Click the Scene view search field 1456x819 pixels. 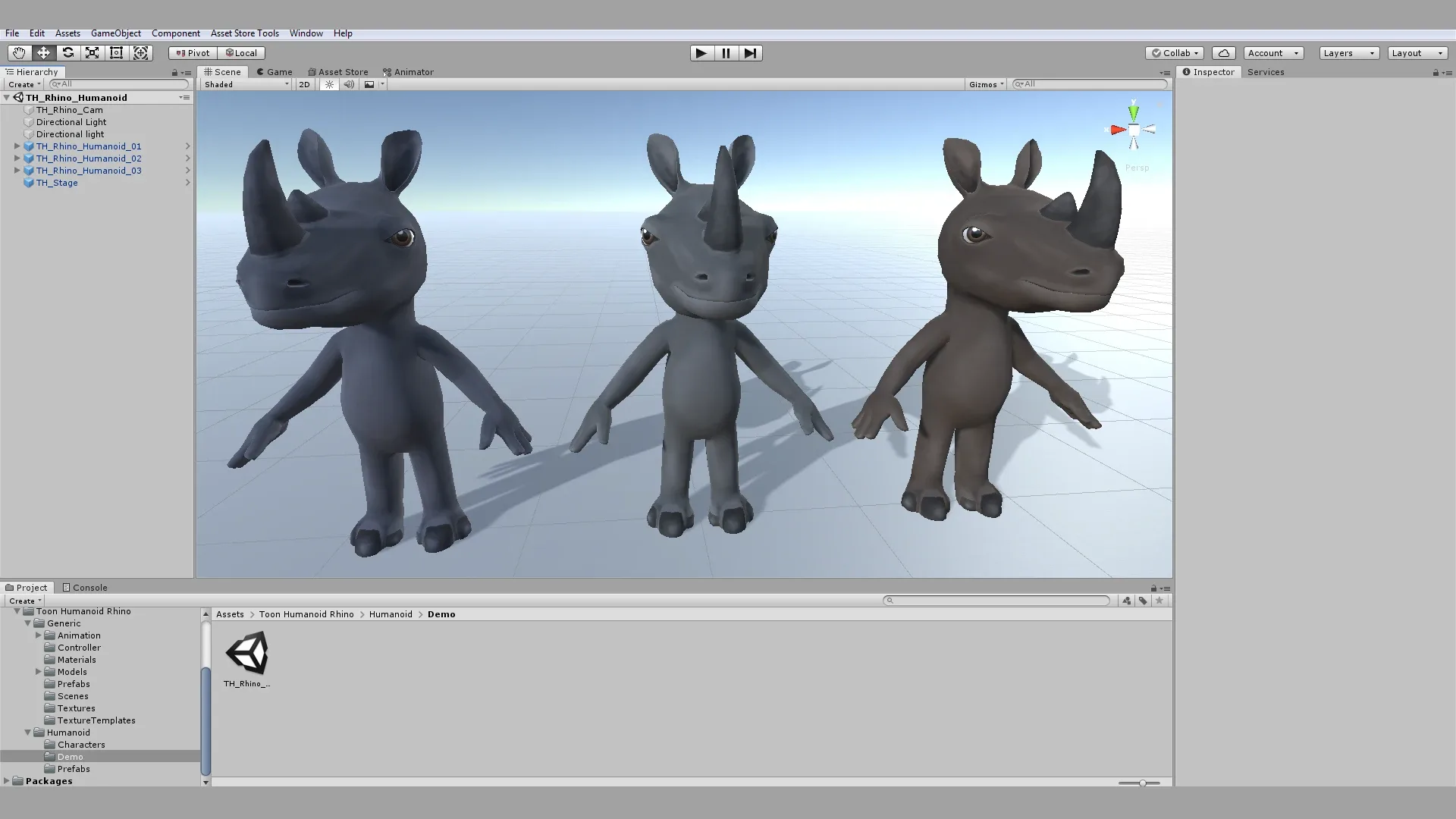click(x=1090, y=84)
